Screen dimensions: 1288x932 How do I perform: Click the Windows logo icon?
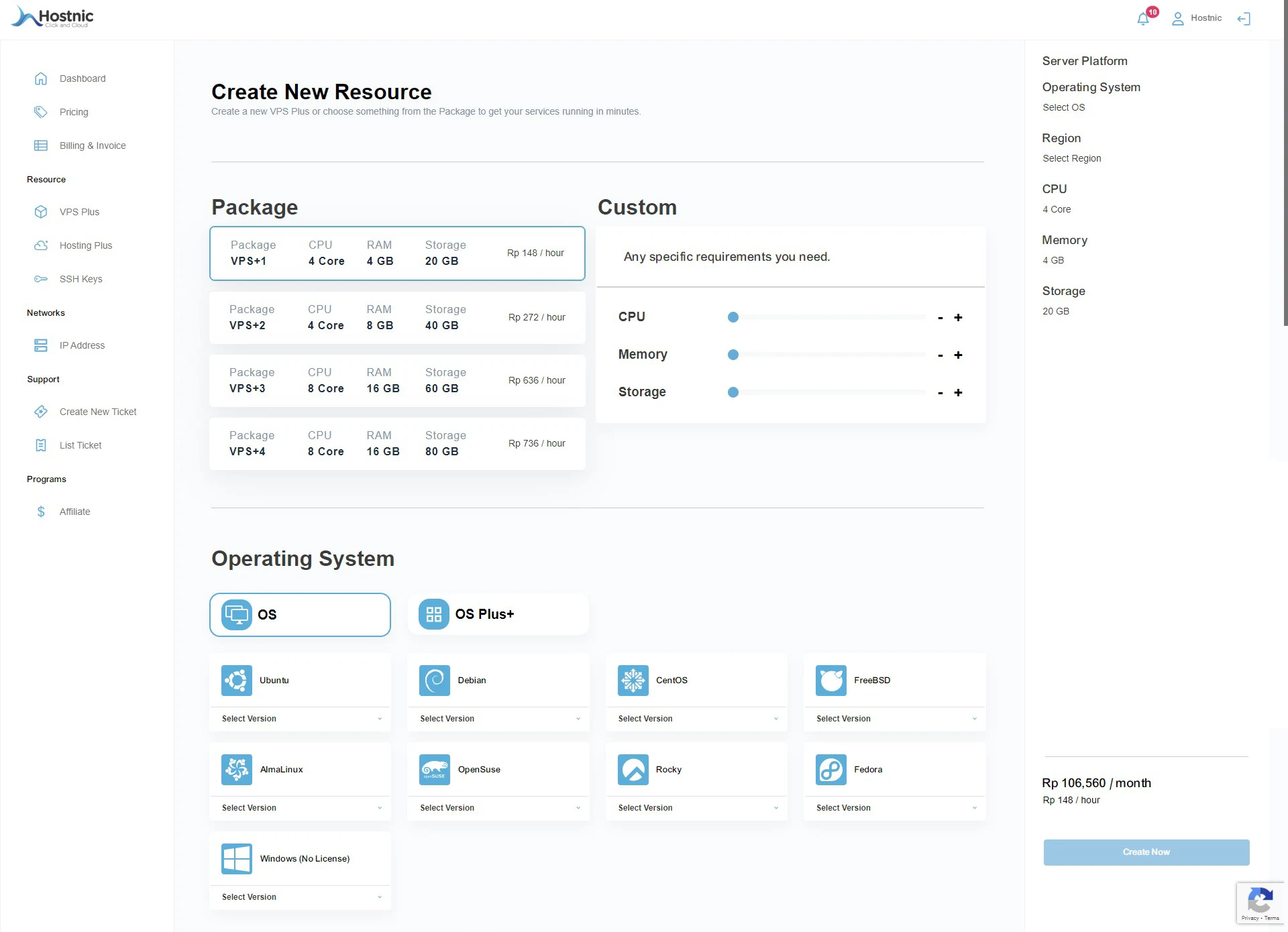(237, 859)
